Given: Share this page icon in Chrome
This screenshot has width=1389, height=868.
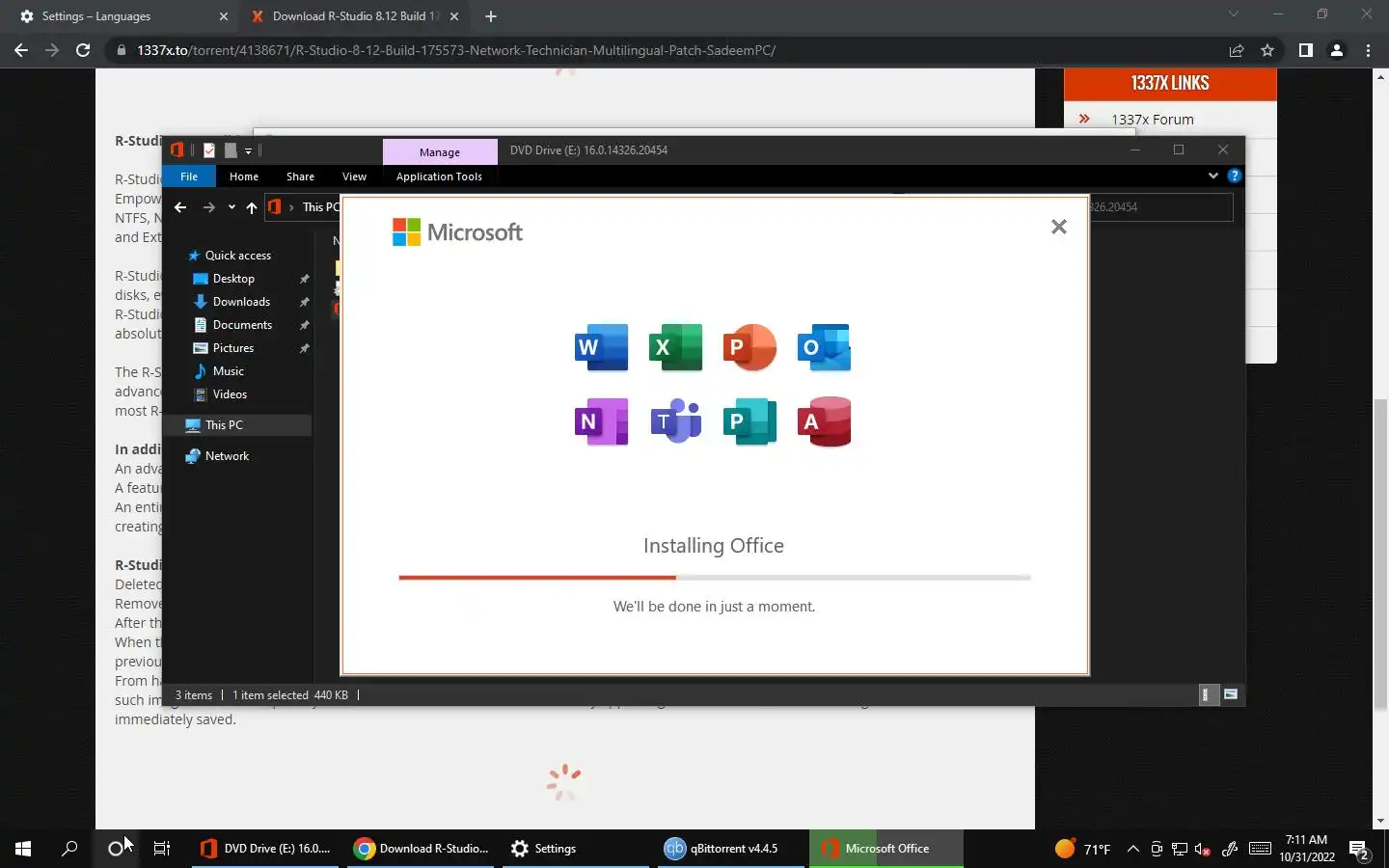Looking at the screenshot, I should click(x=1237, y=50).
